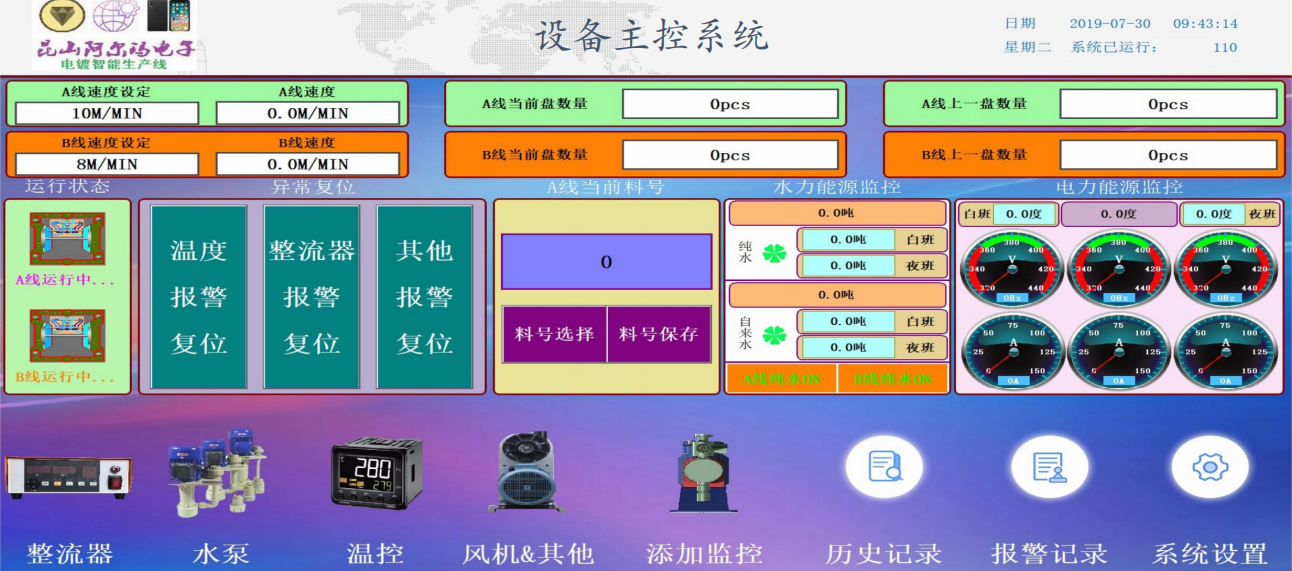Open the fan (风机&其他) icon
The width and height of the screenshot is (1292, 571).
coord(528,473)
